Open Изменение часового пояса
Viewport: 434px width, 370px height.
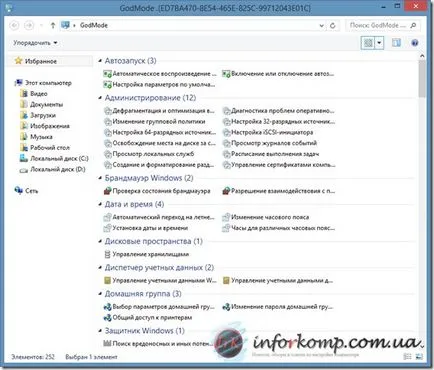click(266, 217)
